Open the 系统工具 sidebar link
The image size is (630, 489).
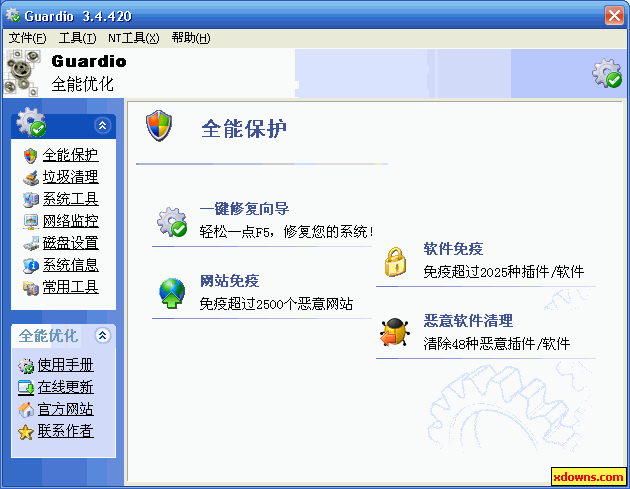coord(71,199)
